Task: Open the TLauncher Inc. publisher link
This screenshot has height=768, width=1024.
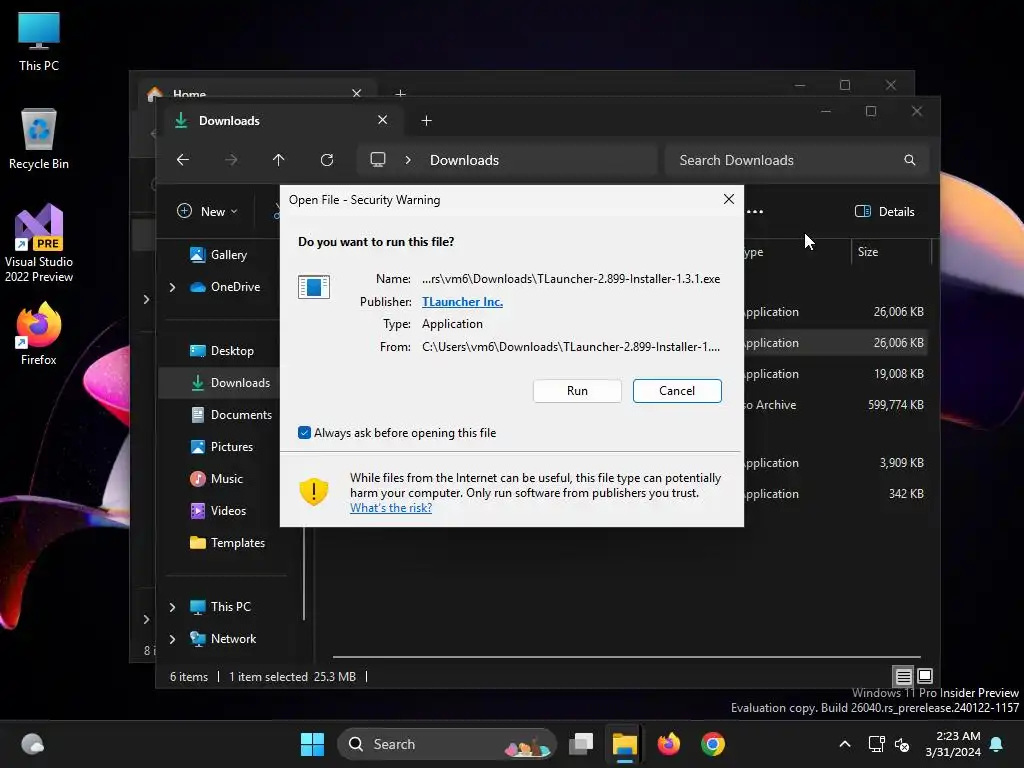Action: (462, 302)
